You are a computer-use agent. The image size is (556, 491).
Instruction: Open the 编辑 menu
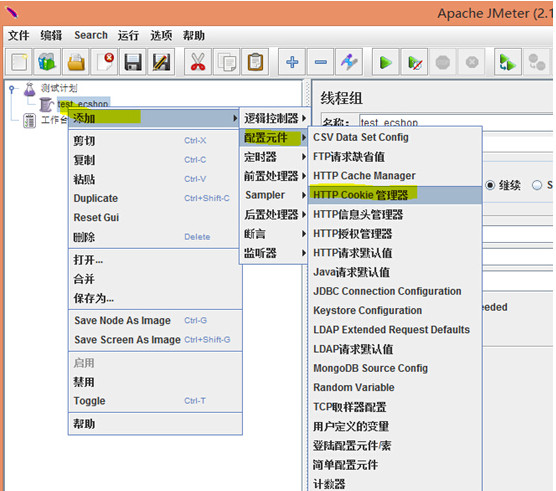(x=51, y=35)
